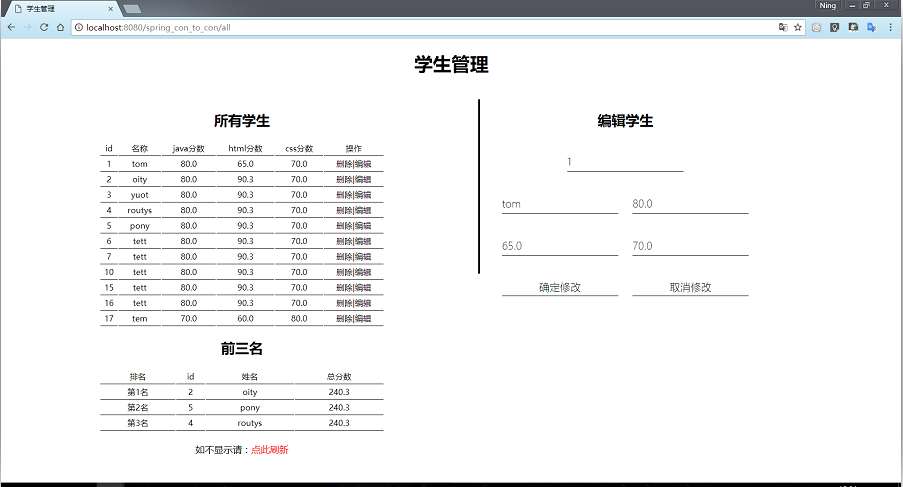The height and width of the screenshot is (487, 903).
Task: Click 第3名 in the top-three table
Action: [x=138, y=423]
